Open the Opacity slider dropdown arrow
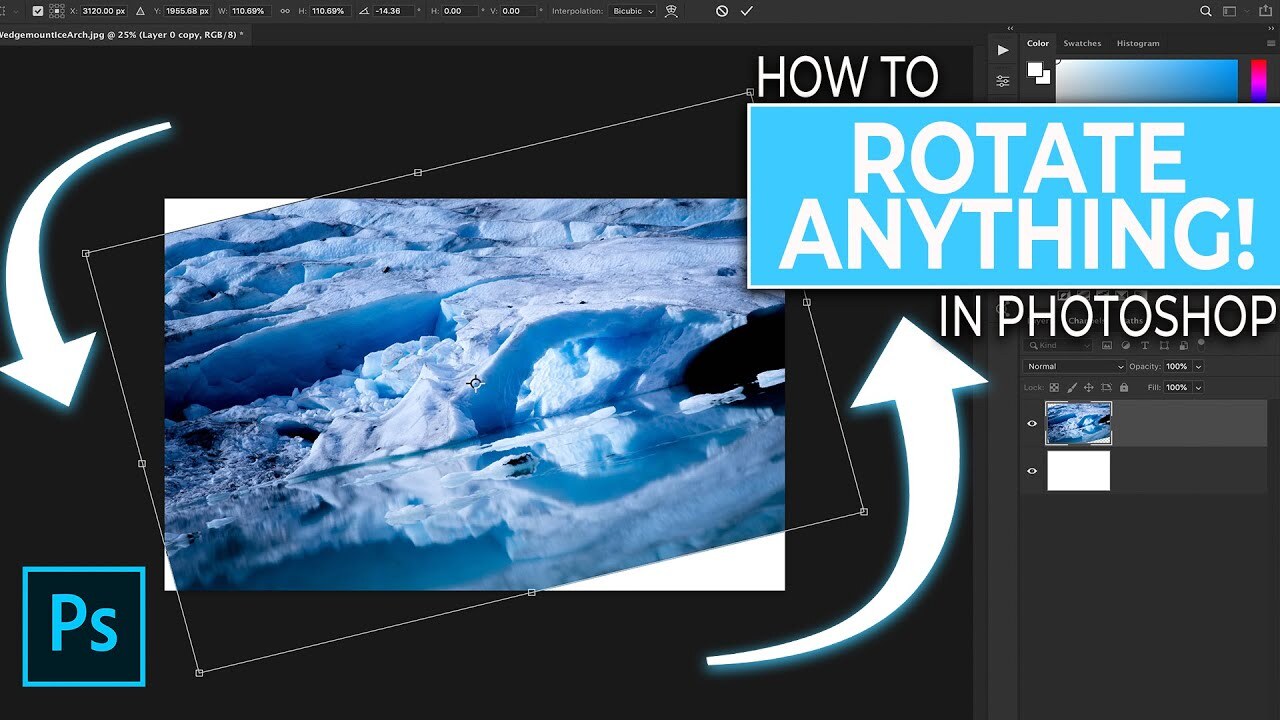1280x720 pixels. click(1198, 367)
